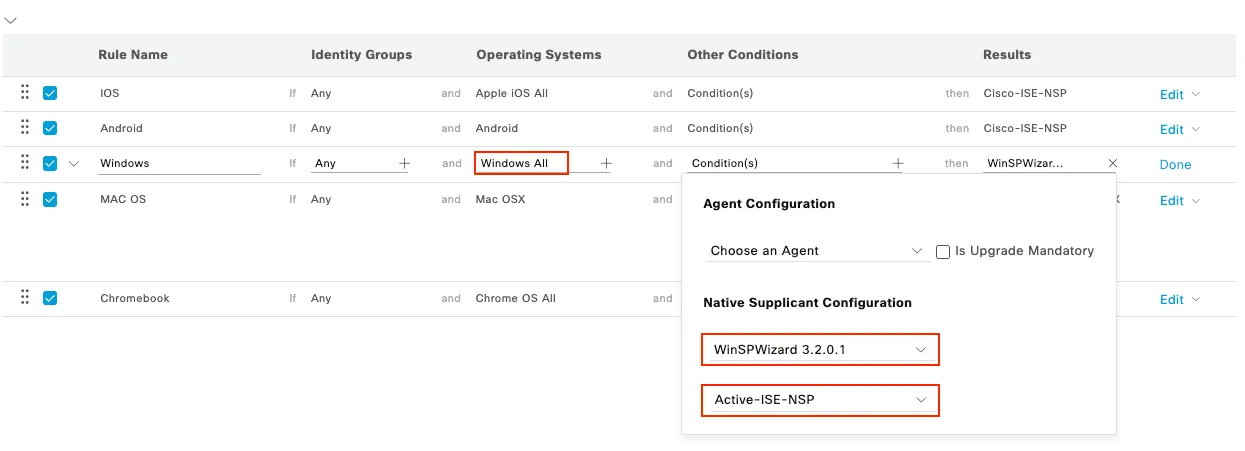
Task: Click Identity Groups column header
Action: point(361,55)
